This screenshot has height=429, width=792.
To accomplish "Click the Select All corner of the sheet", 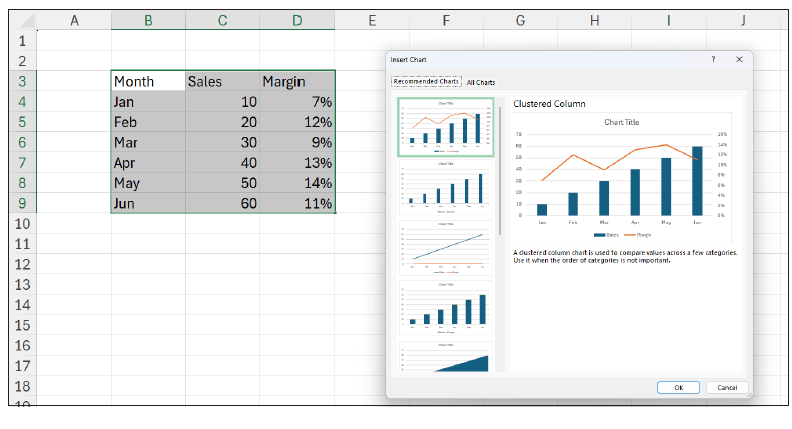I will pyautogui.click(x=22, y=19).
